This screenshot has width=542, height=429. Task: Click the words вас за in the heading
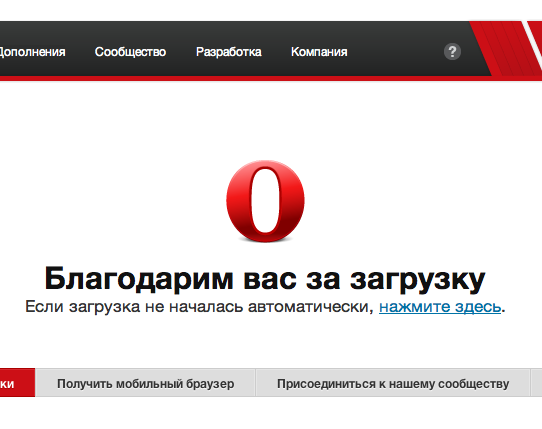click(292, 279)
